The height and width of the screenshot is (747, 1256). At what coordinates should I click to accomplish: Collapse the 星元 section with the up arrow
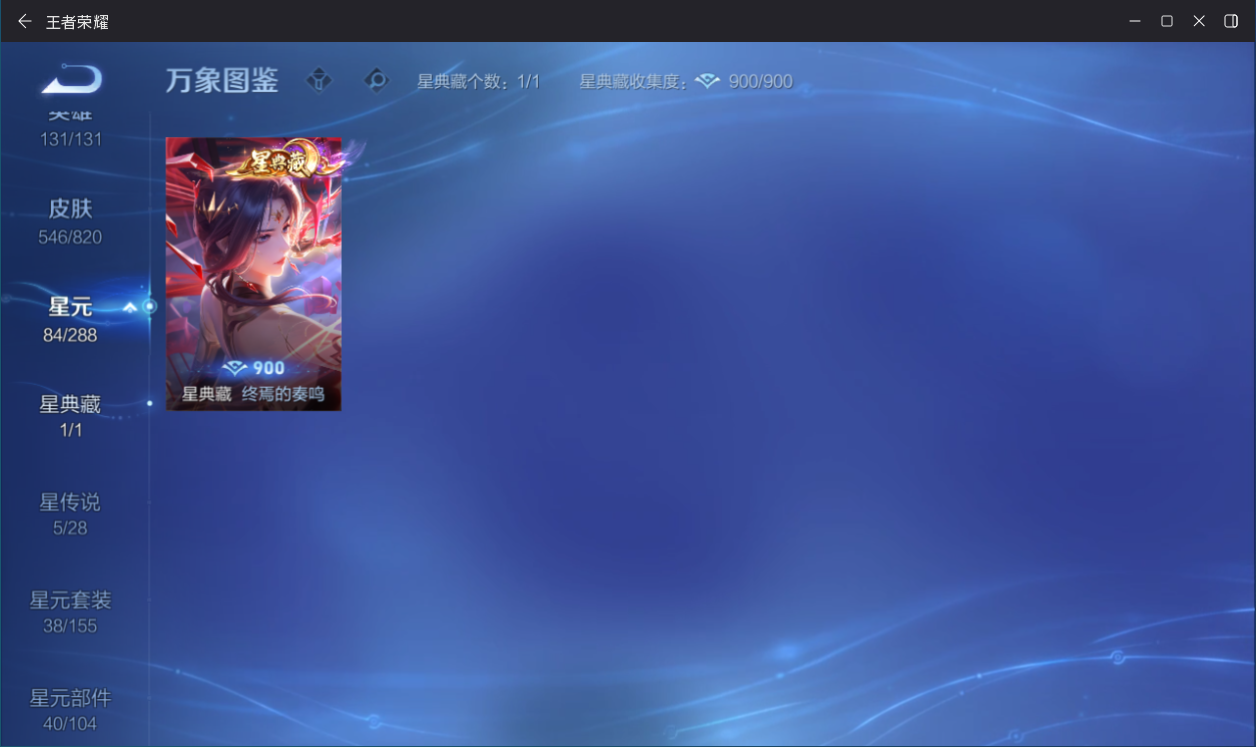(x=130, y=307)
